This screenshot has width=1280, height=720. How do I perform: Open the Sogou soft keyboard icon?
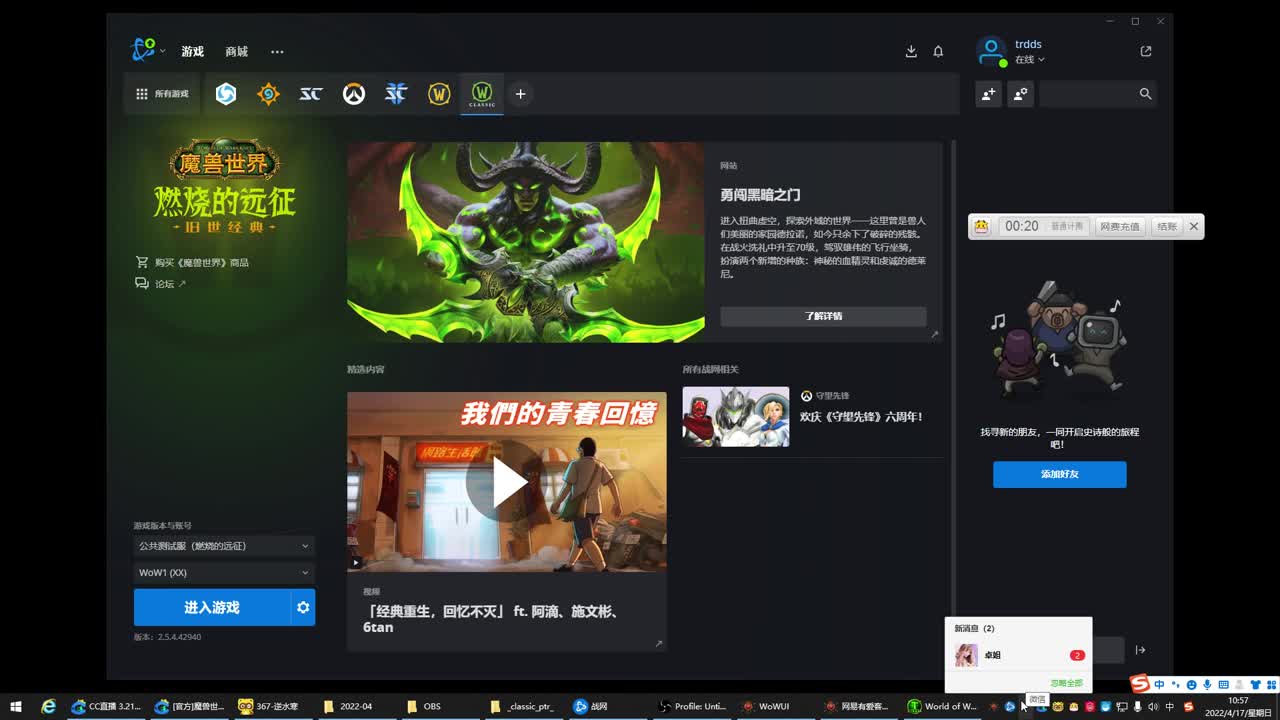1223,684
